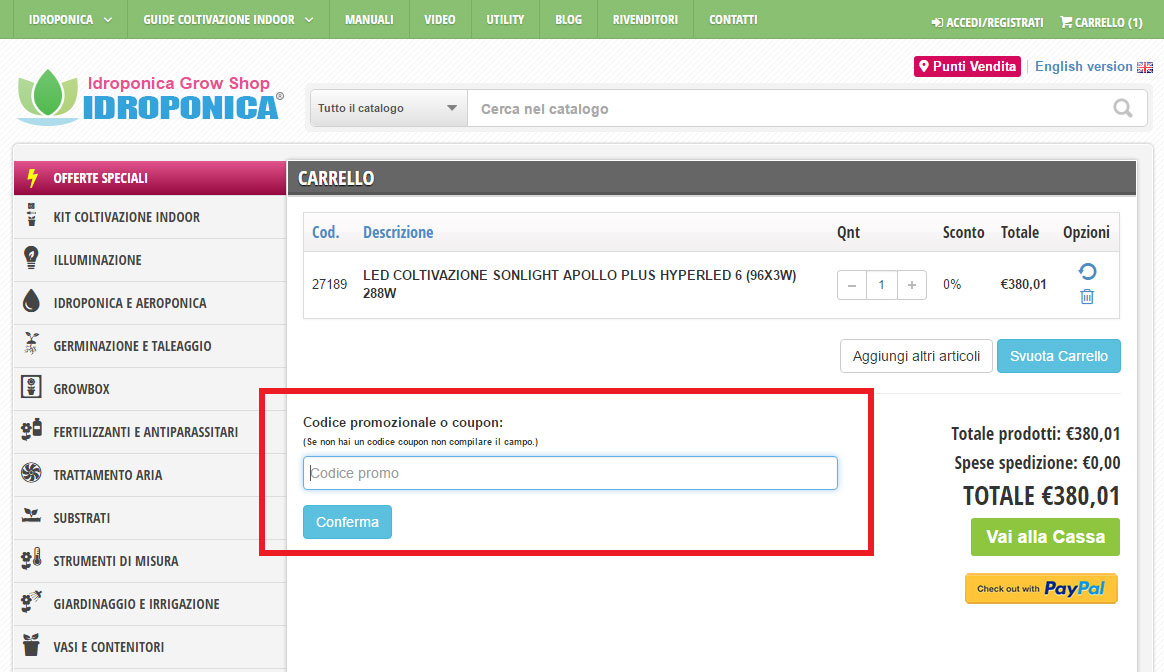
Task: Click the Kit Coltivazione Indoor icon
Action: (31, 215)
